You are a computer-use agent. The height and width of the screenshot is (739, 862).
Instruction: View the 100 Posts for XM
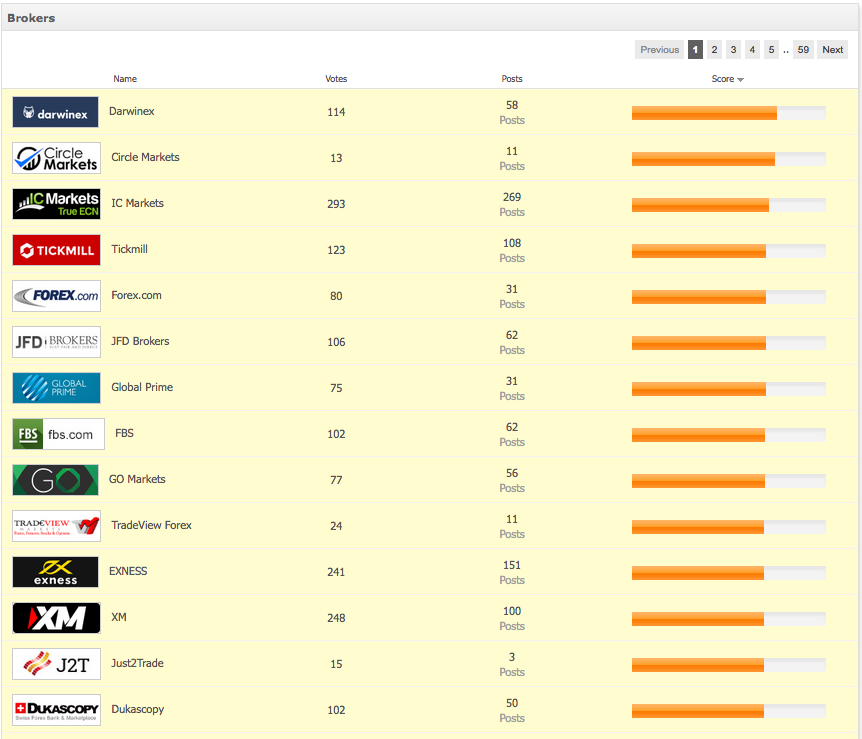[512, 618]
